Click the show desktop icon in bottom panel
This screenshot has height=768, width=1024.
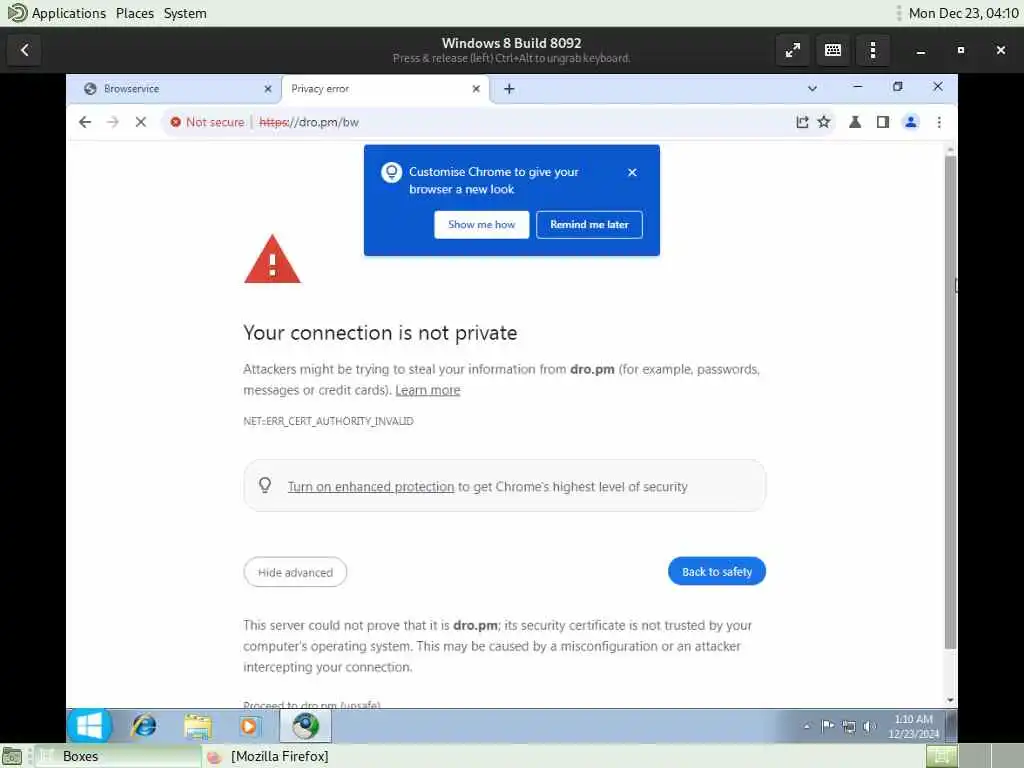(12, 756)
